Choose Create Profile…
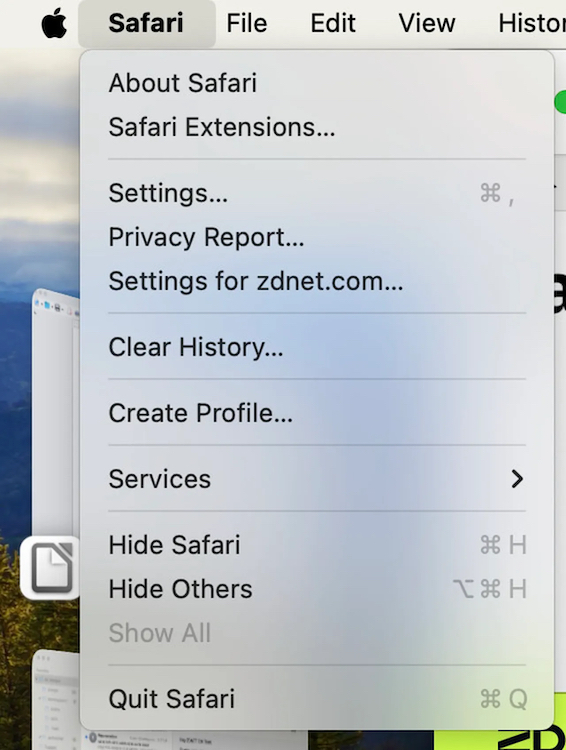The height and width of the screenshot is (750, 566). click(317, 413)
